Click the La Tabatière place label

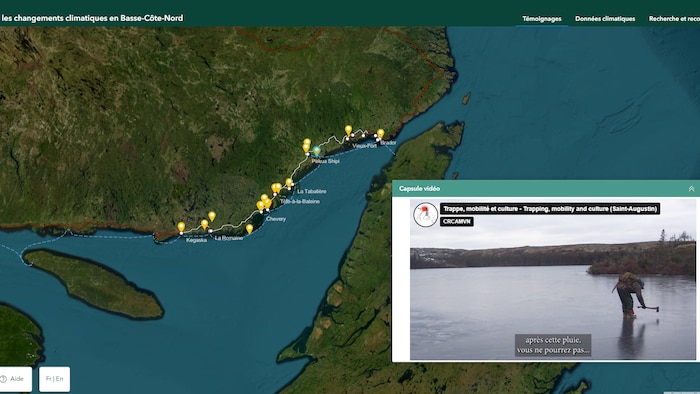[x=312, y=191]
